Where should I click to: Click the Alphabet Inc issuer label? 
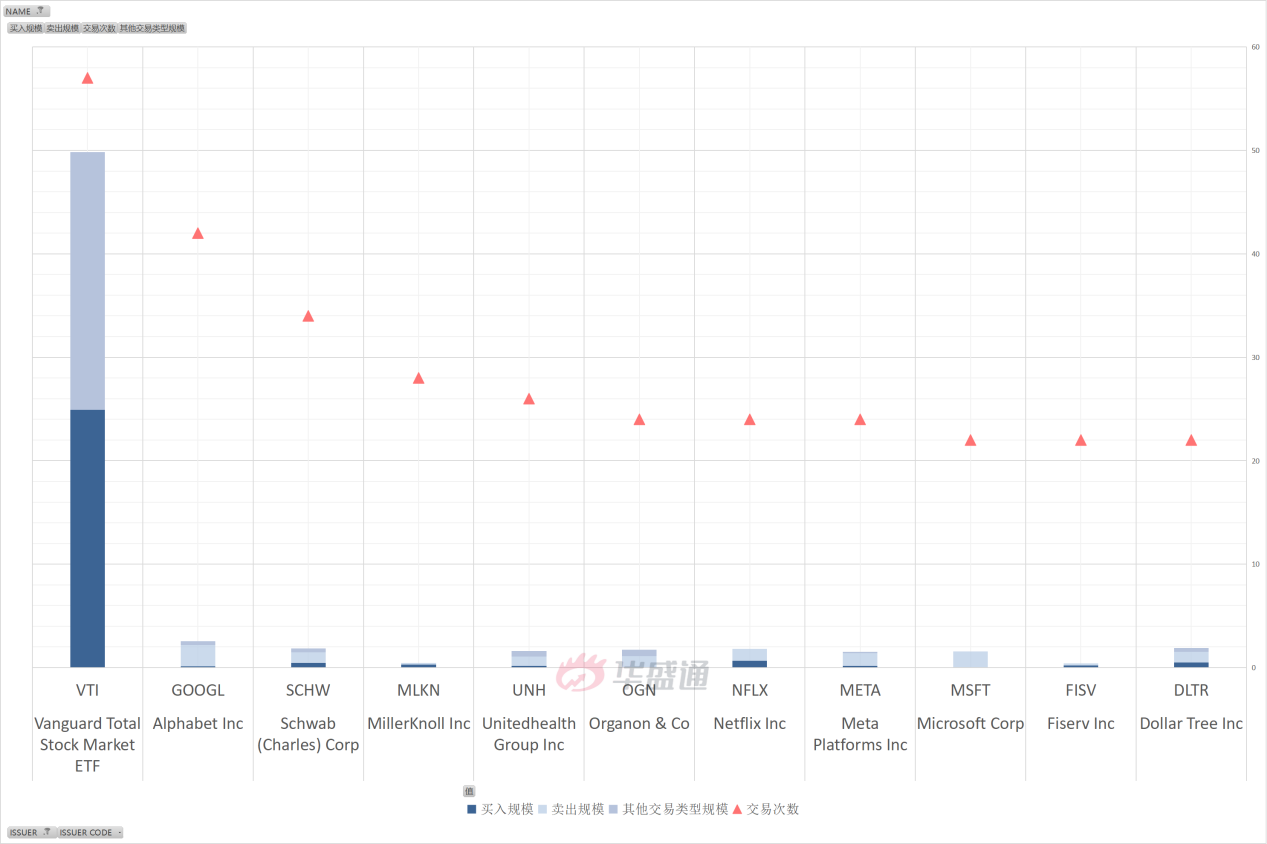click(x=198, y=723)
